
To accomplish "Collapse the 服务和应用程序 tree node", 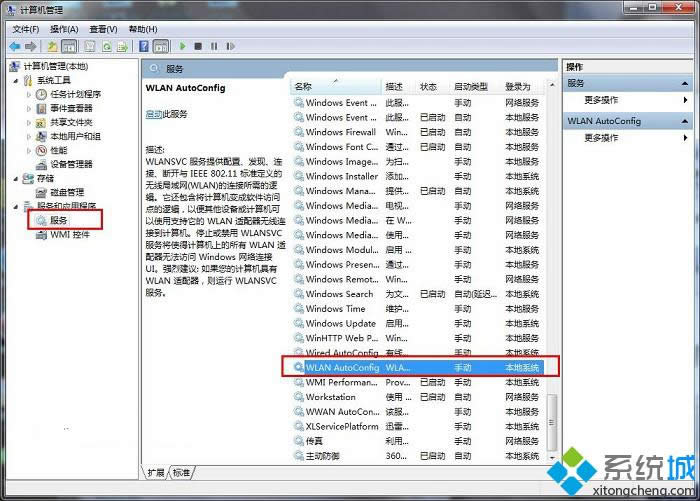I will (x=16, y=207).
